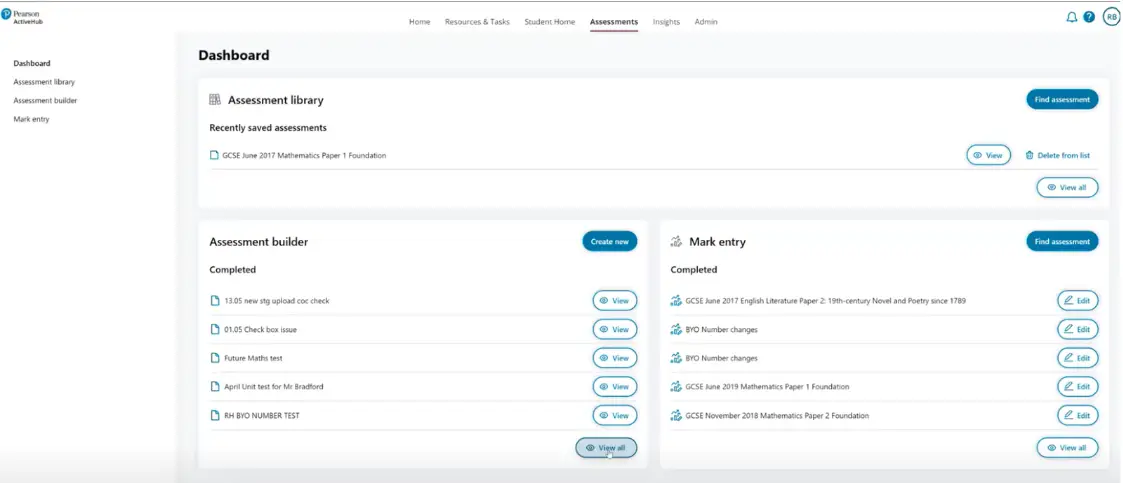This screenshot has height=483, width=1123.
Task: Click mark entry icon for BYO Number changes
Action: pyautogui.click(x=676, y=329)
